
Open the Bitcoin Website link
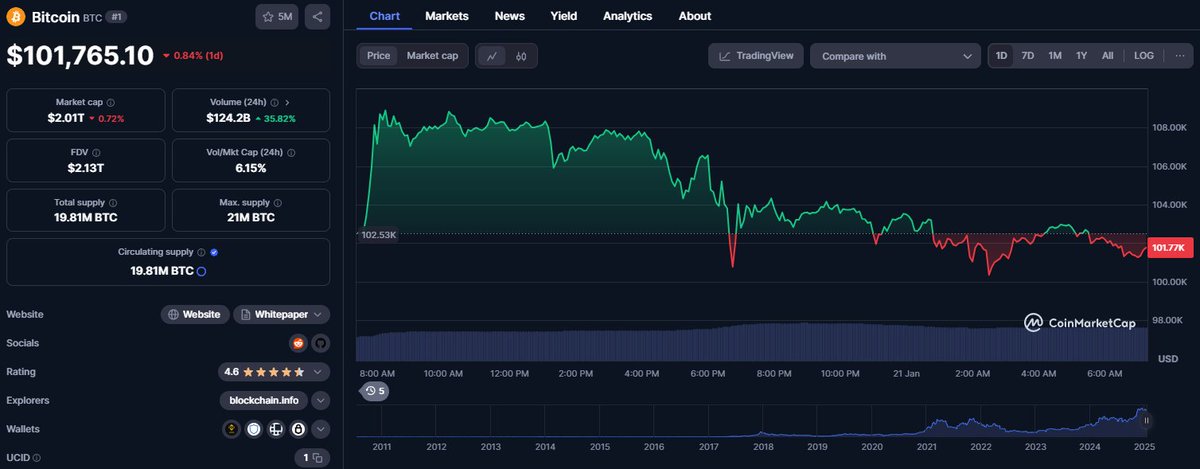[x=195, y=314]
